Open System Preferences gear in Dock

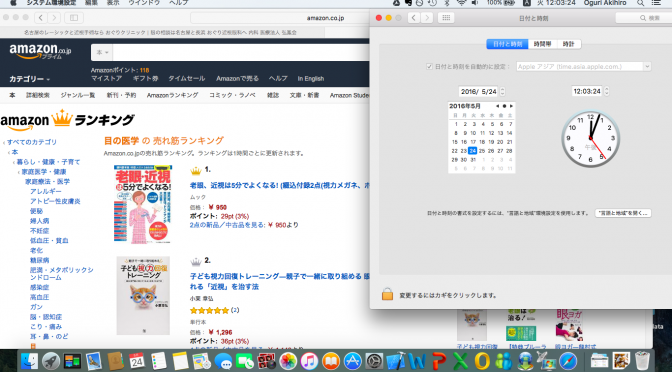(374, 361)
